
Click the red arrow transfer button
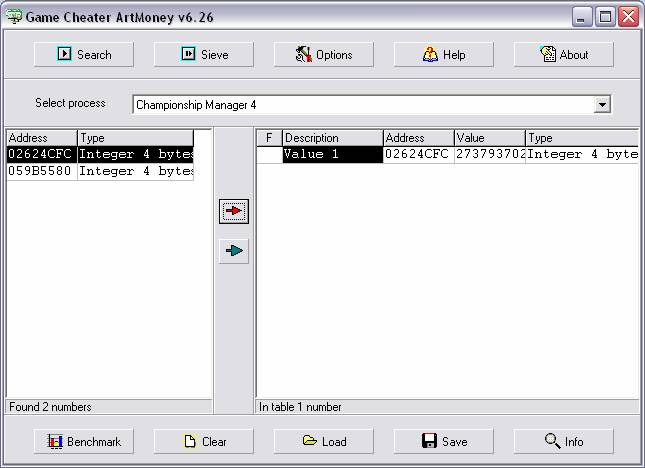coord(234,211)
